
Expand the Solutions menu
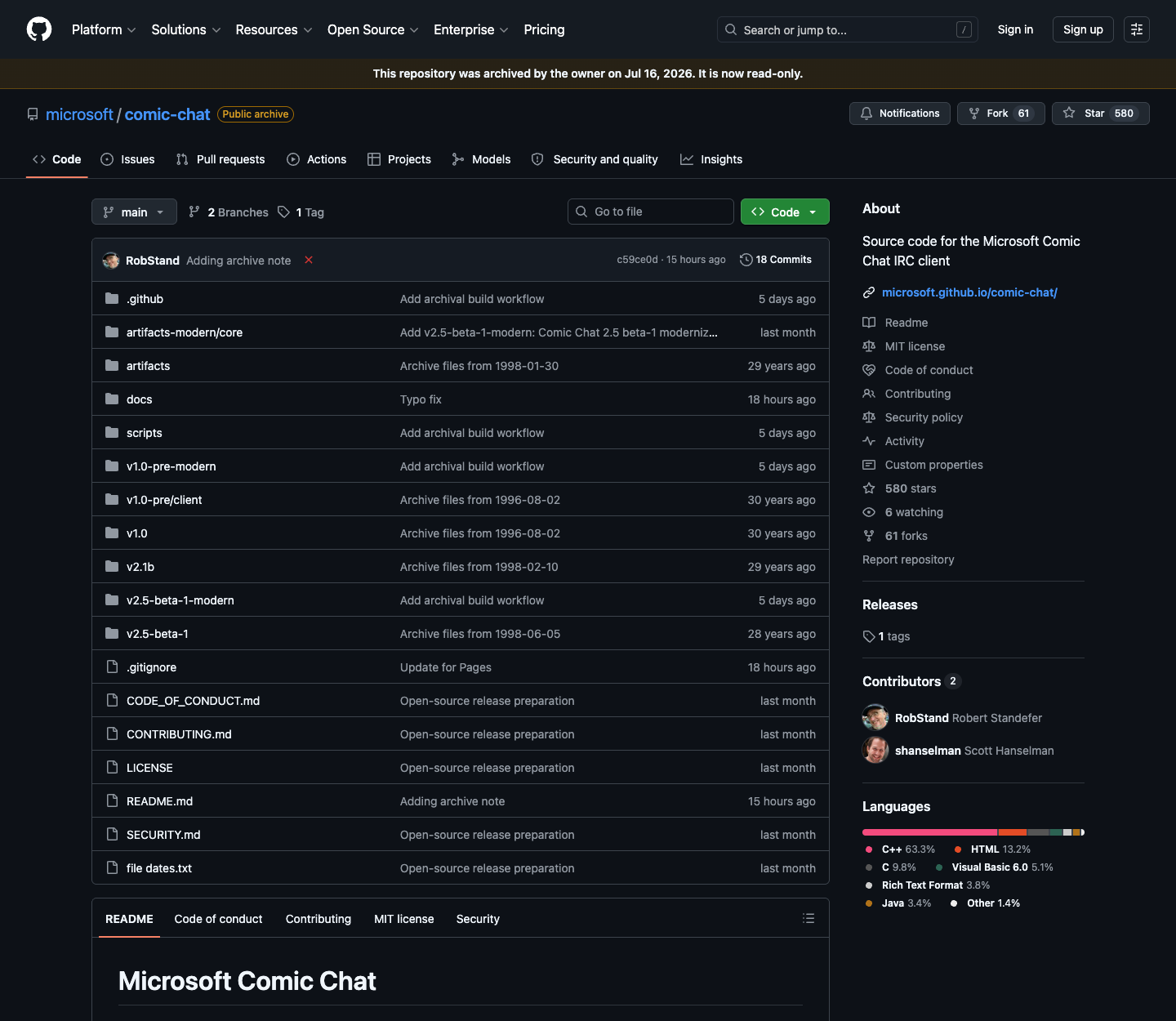point(186,29)
